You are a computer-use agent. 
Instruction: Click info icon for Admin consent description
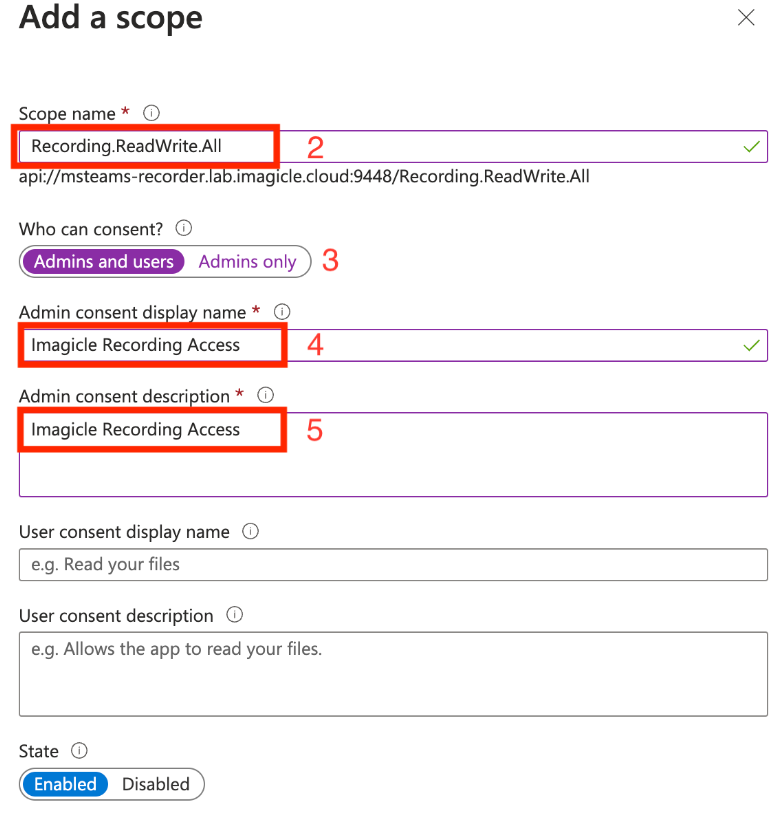click(266, 396)
